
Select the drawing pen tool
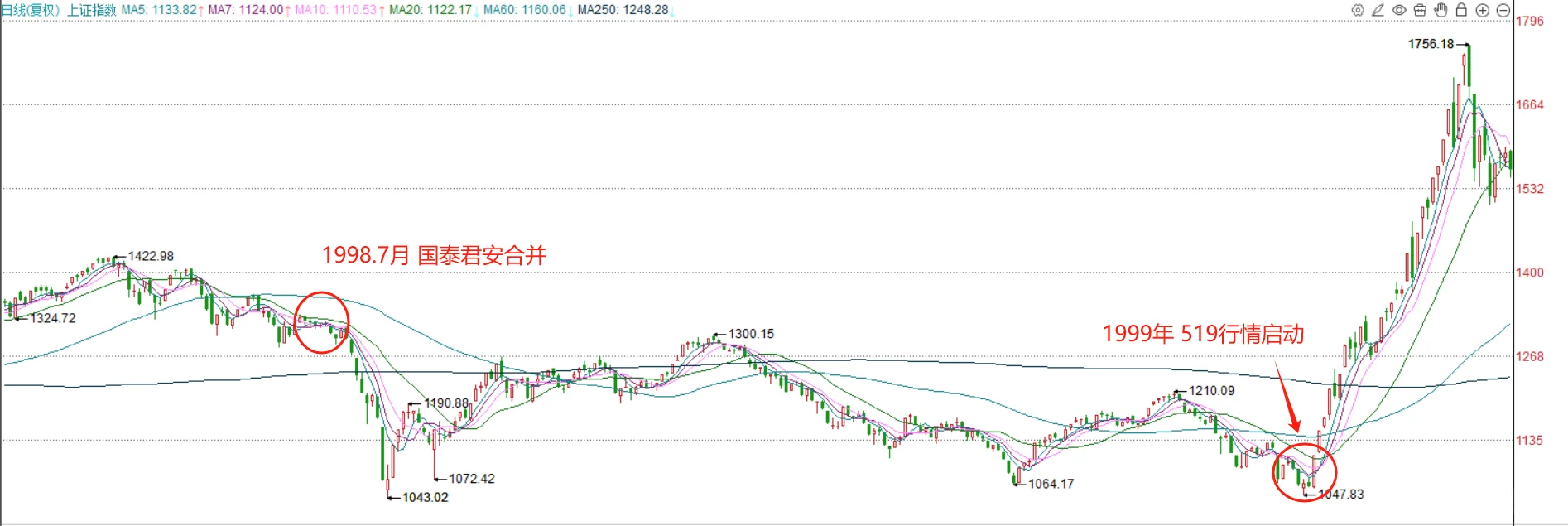click(1378, 10)
